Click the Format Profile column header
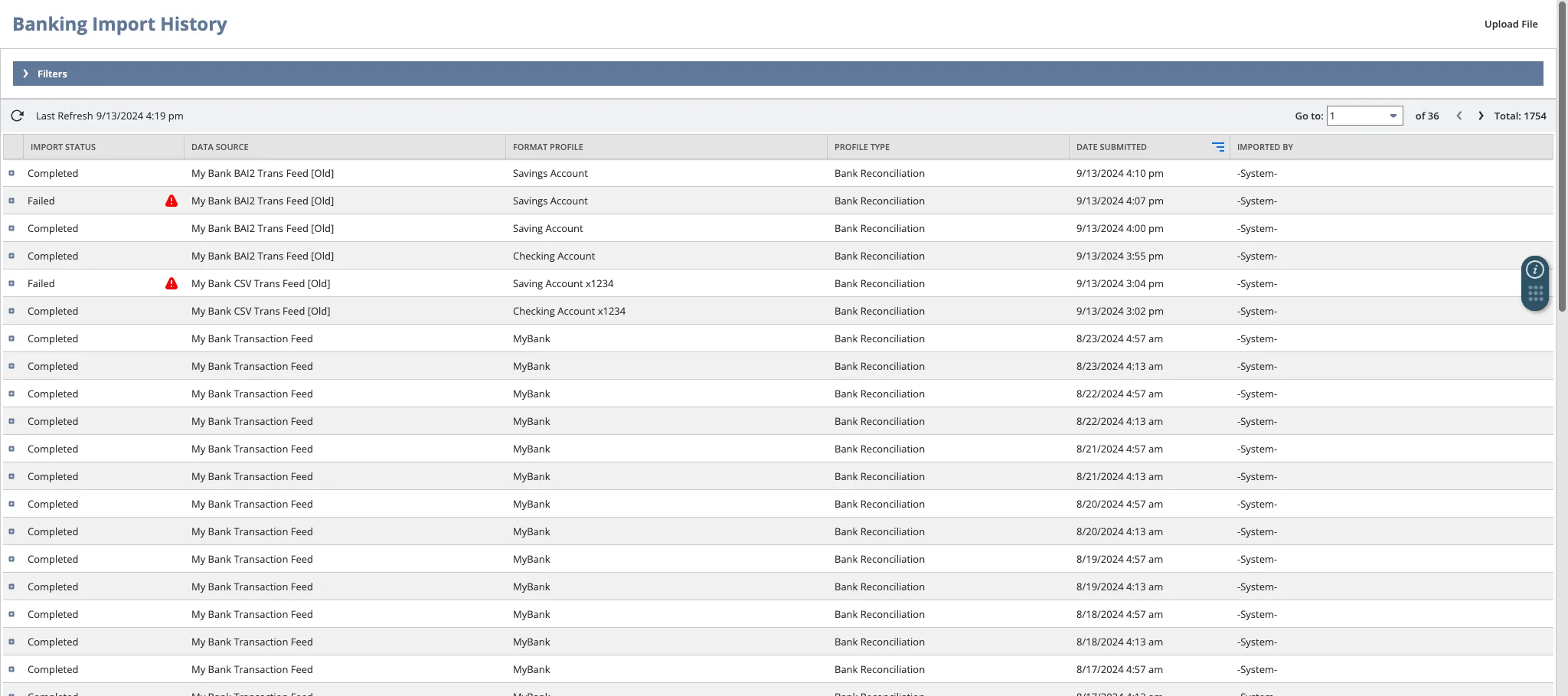Image resolution: width=1568 pixels, height=696 pixels. point(548,147)
